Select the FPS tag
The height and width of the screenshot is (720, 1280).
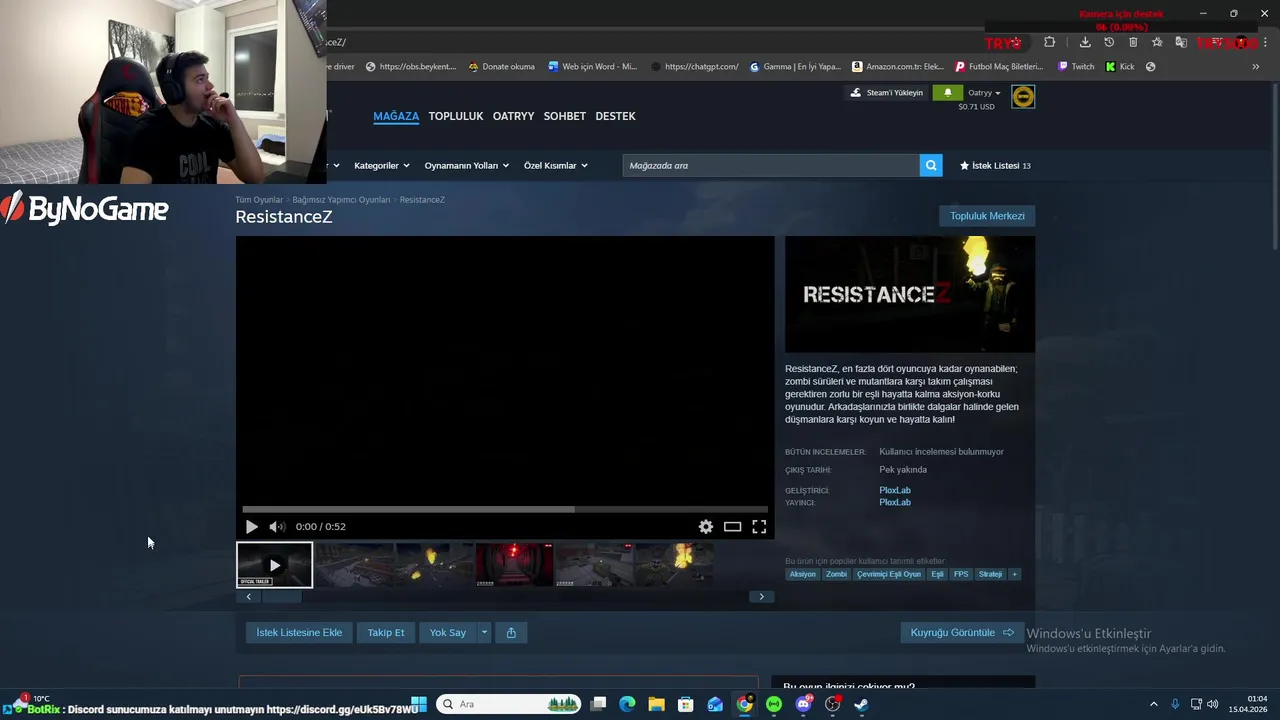[961, 574]
